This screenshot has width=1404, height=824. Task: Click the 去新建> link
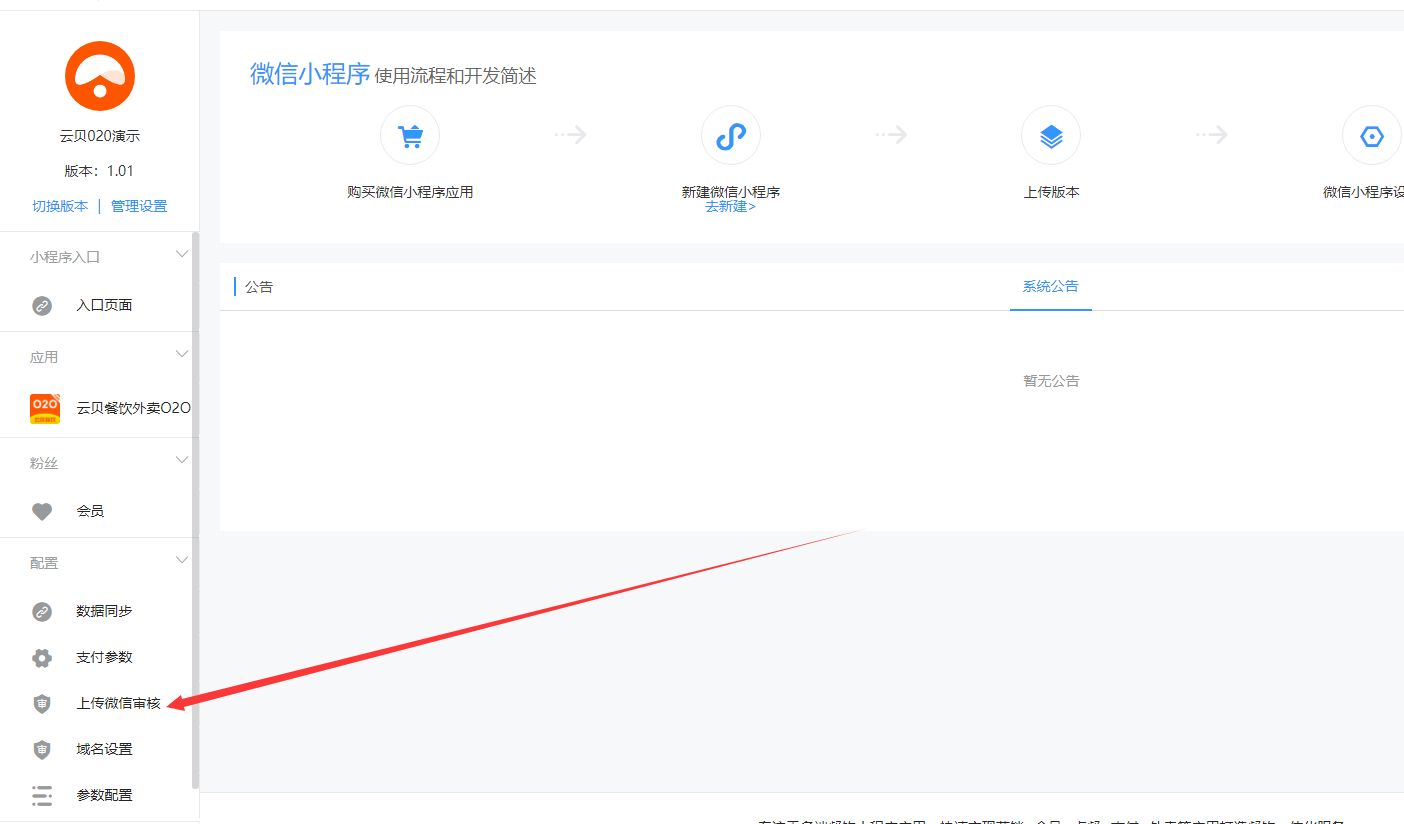pos(730,207)
